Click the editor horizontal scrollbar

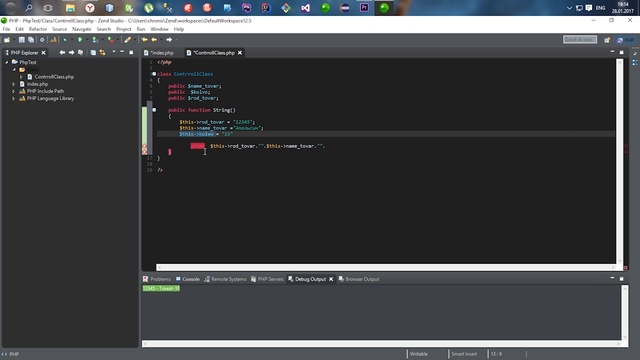(386, 267)
